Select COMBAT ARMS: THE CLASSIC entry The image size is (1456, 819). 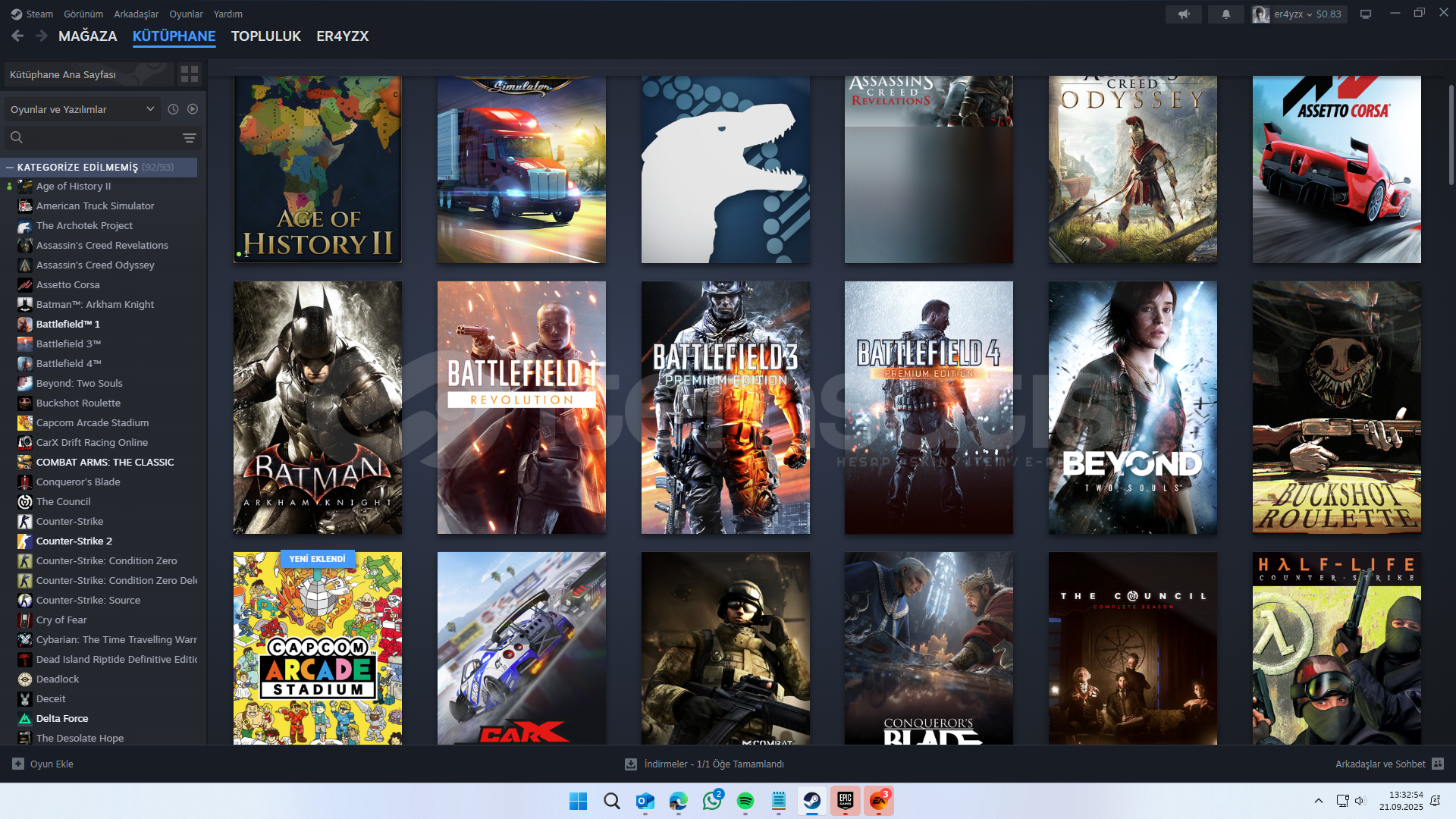point(106,462)
